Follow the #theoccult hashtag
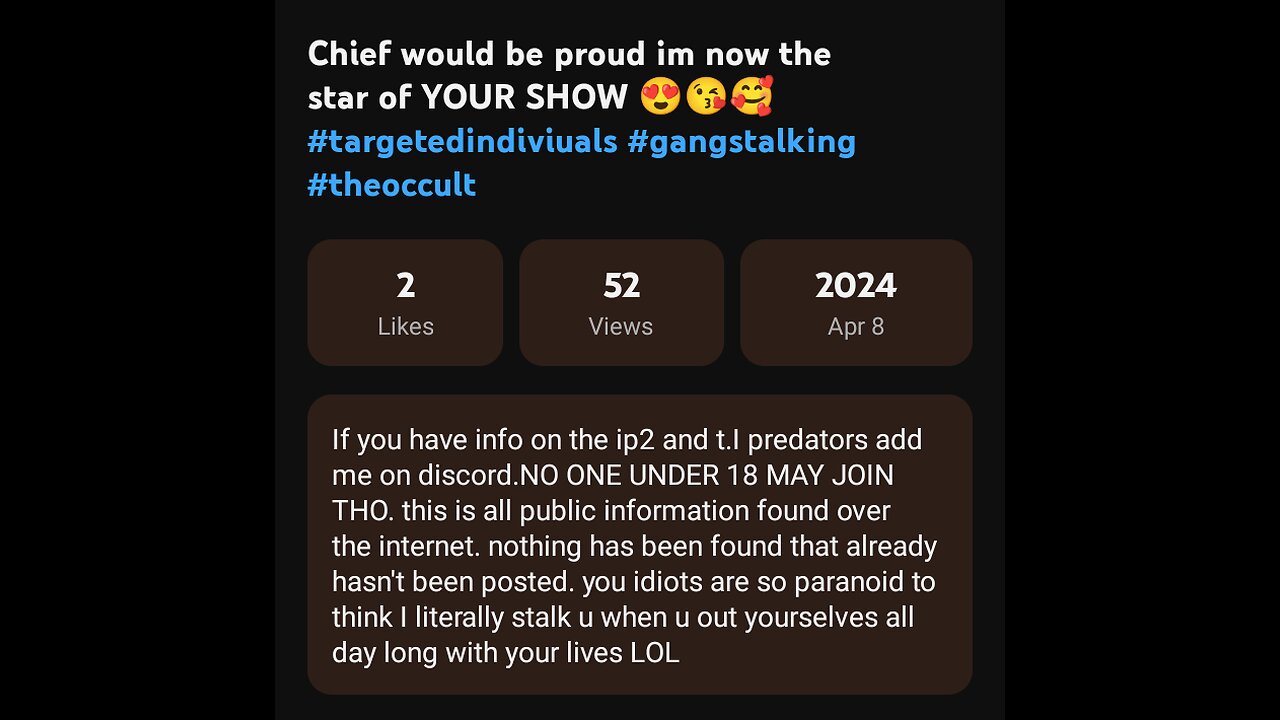The width and height of the screenshot is (1280, 720). click(391, 184)
